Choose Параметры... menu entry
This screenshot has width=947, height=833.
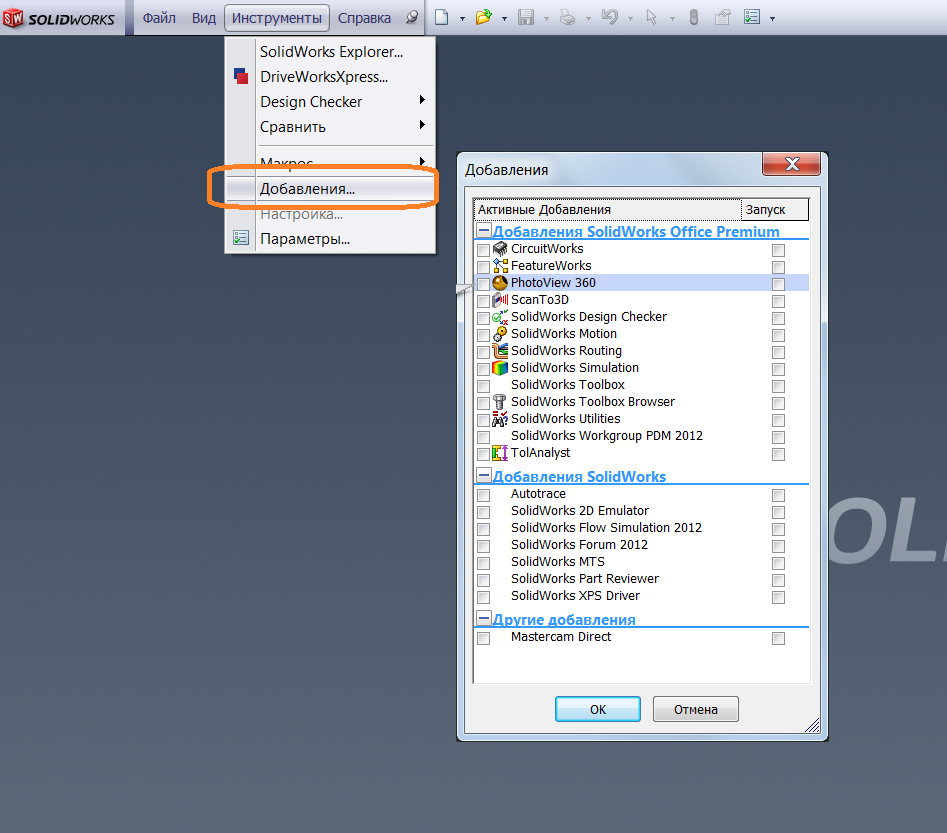coord(330,239)
